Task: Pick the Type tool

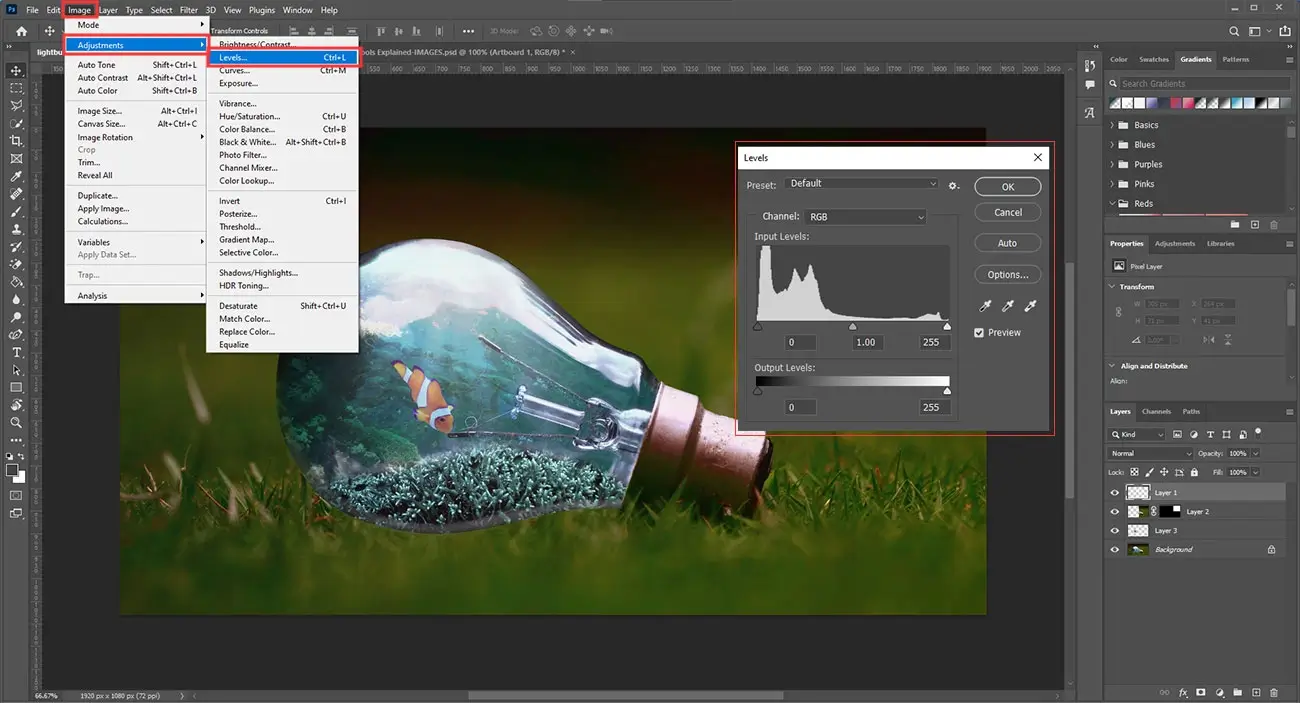Action: (17, 352)
